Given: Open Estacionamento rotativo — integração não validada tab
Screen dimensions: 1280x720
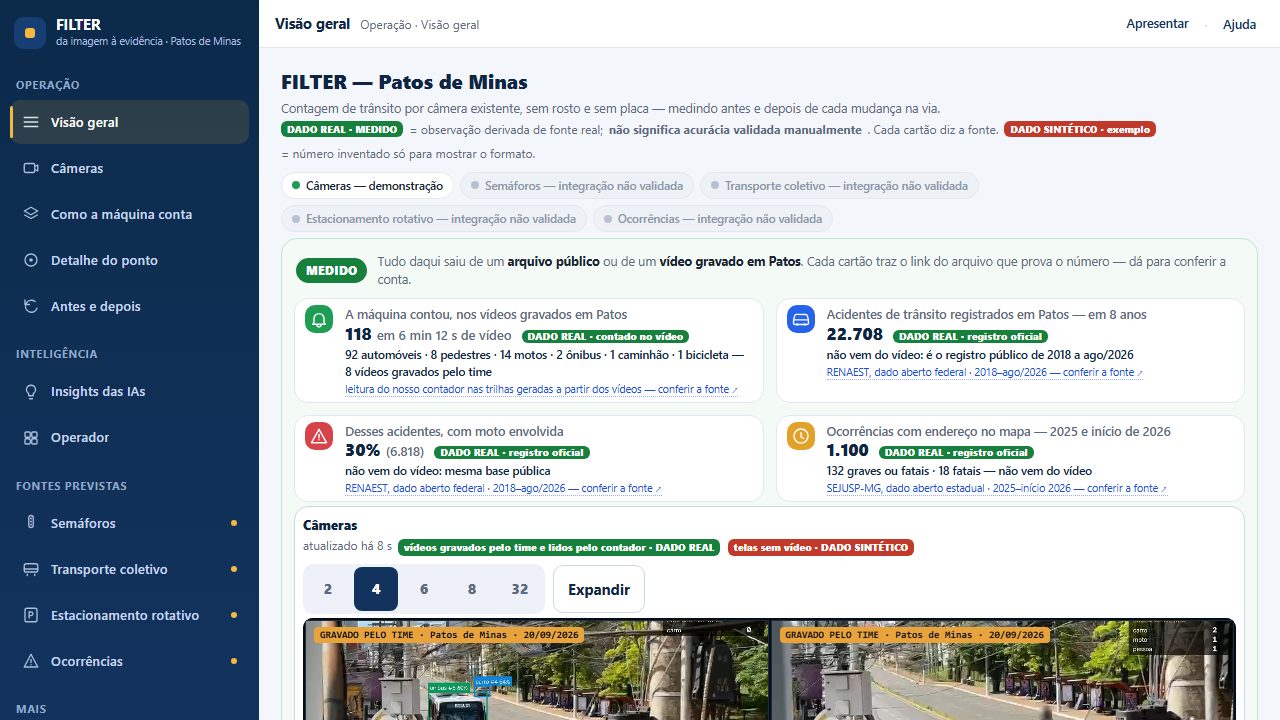Looking at the screenshot, I should 434,219.
